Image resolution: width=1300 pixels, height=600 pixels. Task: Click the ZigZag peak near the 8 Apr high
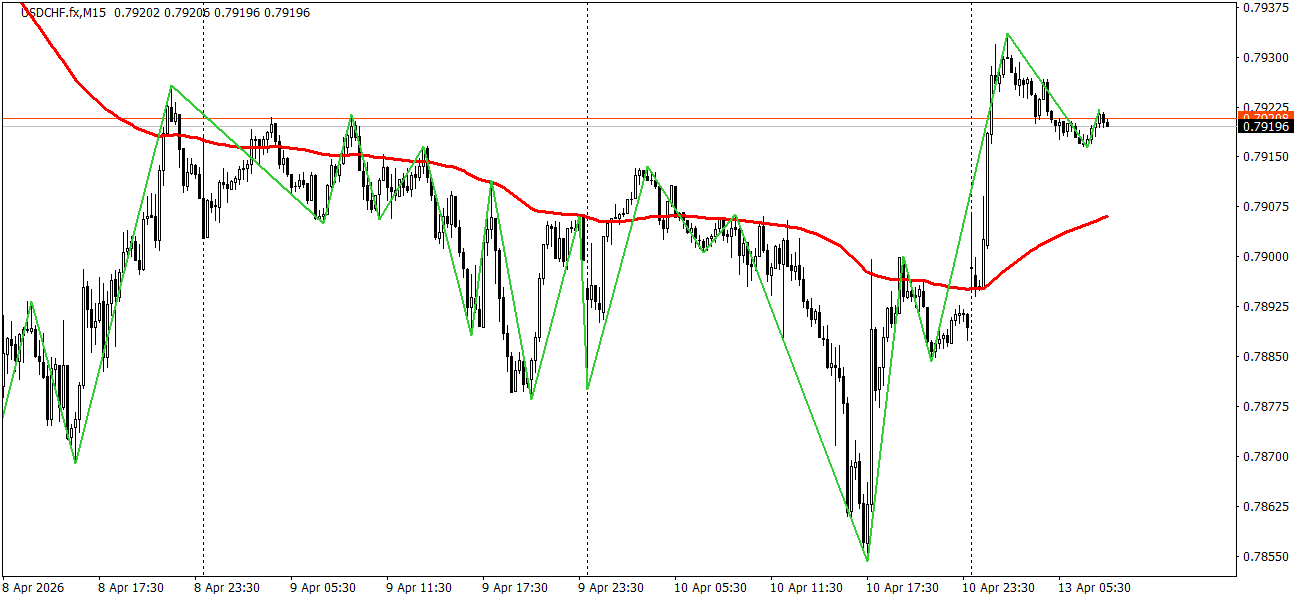click(x=172, y=88)
